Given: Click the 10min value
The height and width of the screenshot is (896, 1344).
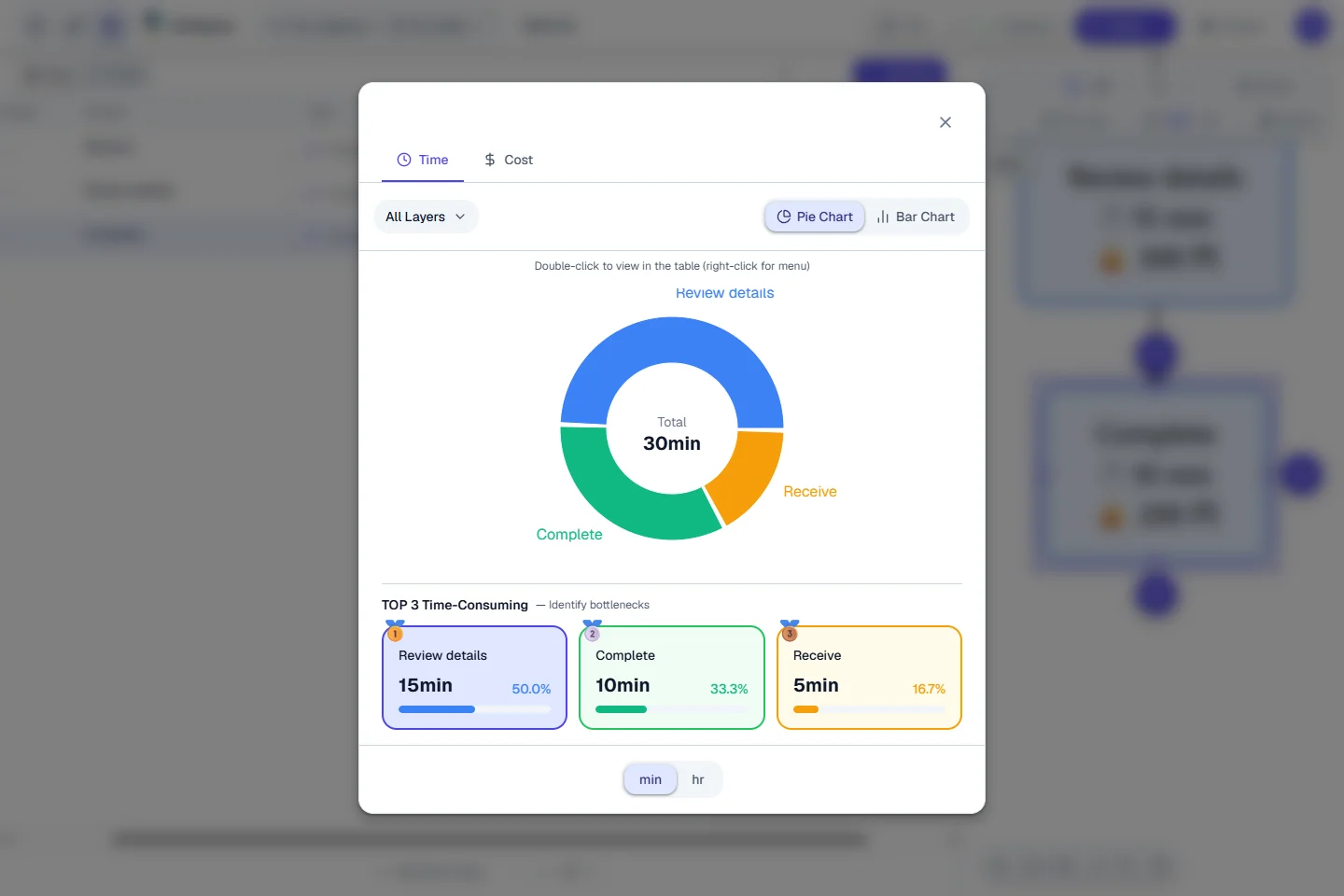Looking at the screenshot, I should (x=623, y=685).
